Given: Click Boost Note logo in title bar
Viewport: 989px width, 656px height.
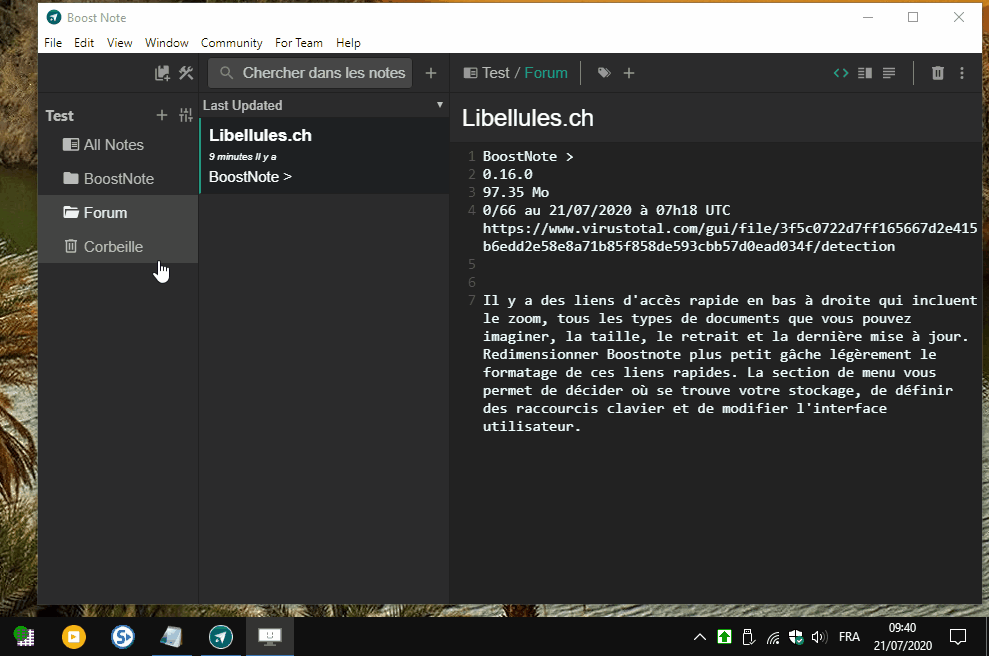Looking at the screenshot, I should pyautogui.click(x=54, y=18).
